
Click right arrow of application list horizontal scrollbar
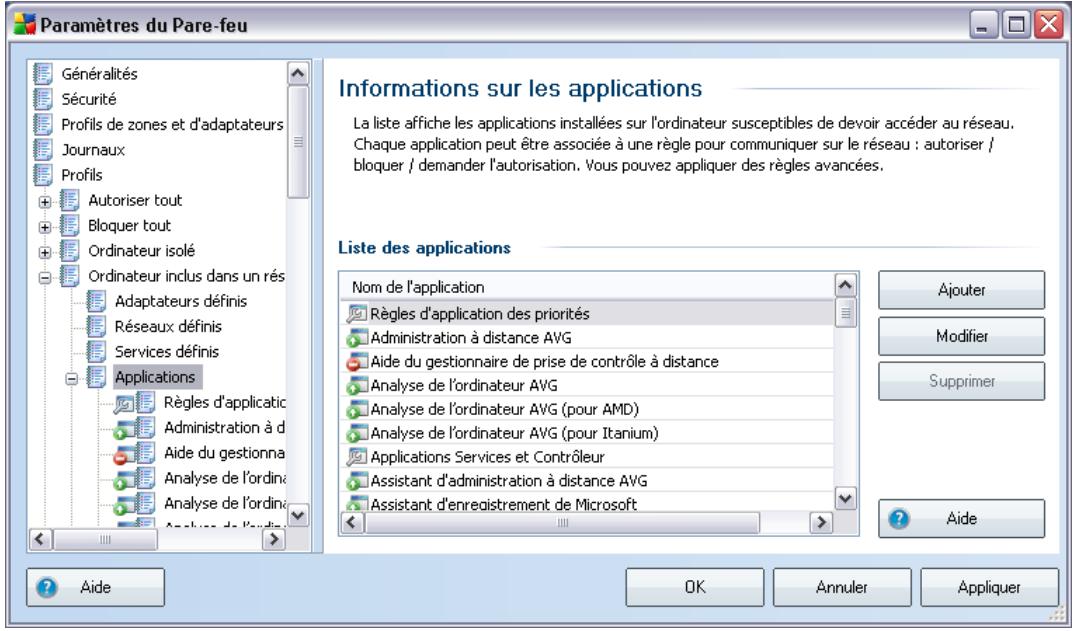point(820,523)
